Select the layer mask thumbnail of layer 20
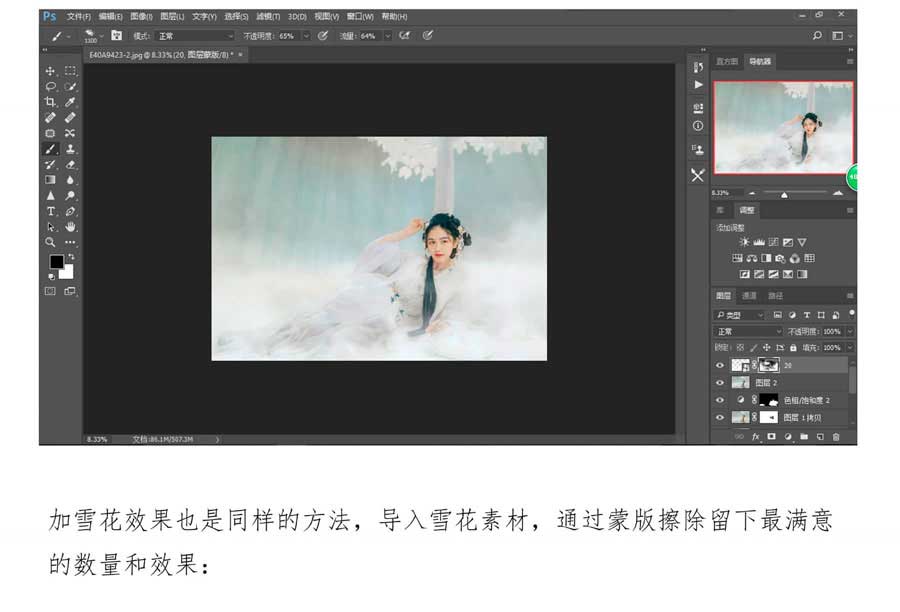The width and height of the screenshot is (900, 612). [767, 366]
